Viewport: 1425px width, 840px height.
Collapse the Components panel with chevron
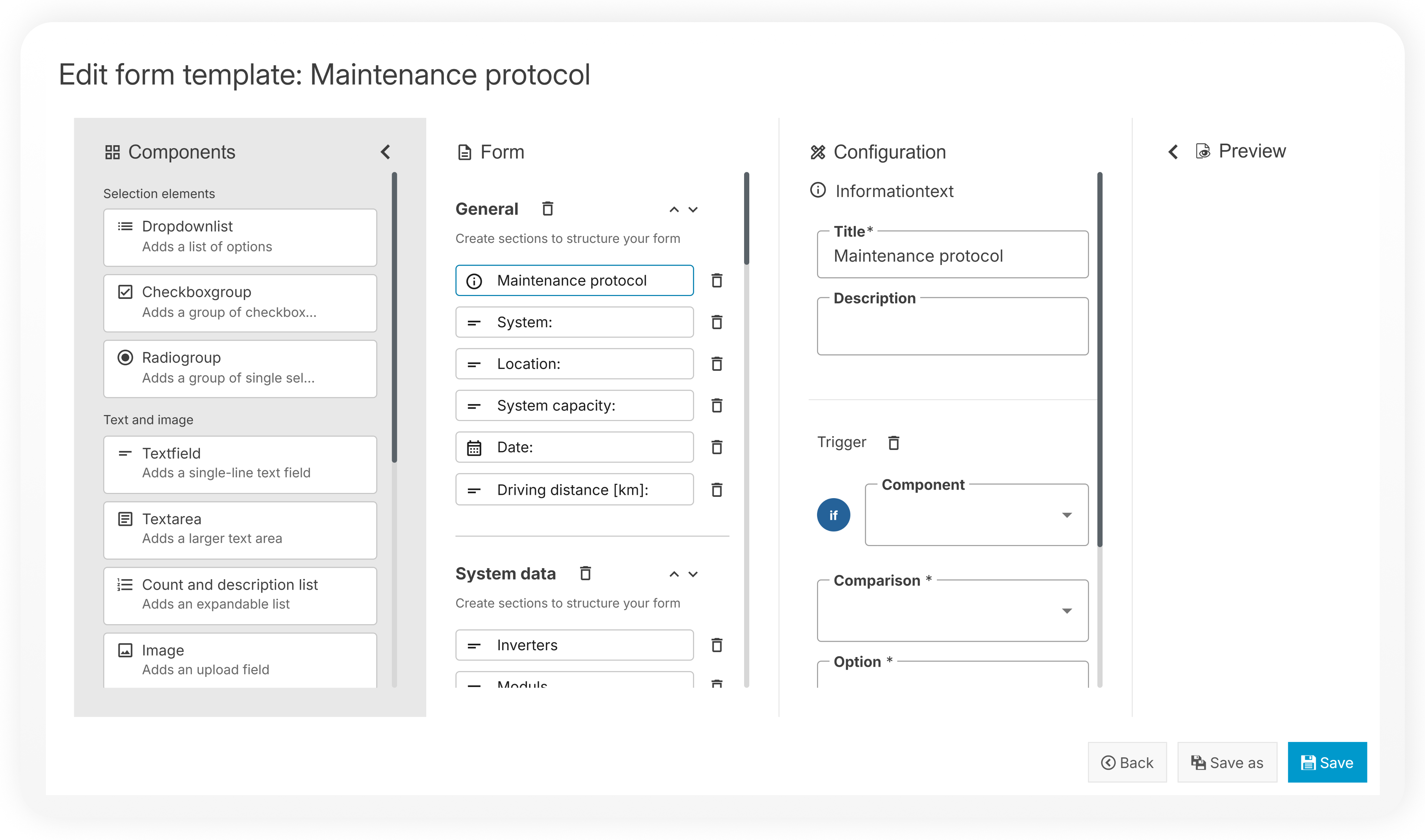coord(386,152)
